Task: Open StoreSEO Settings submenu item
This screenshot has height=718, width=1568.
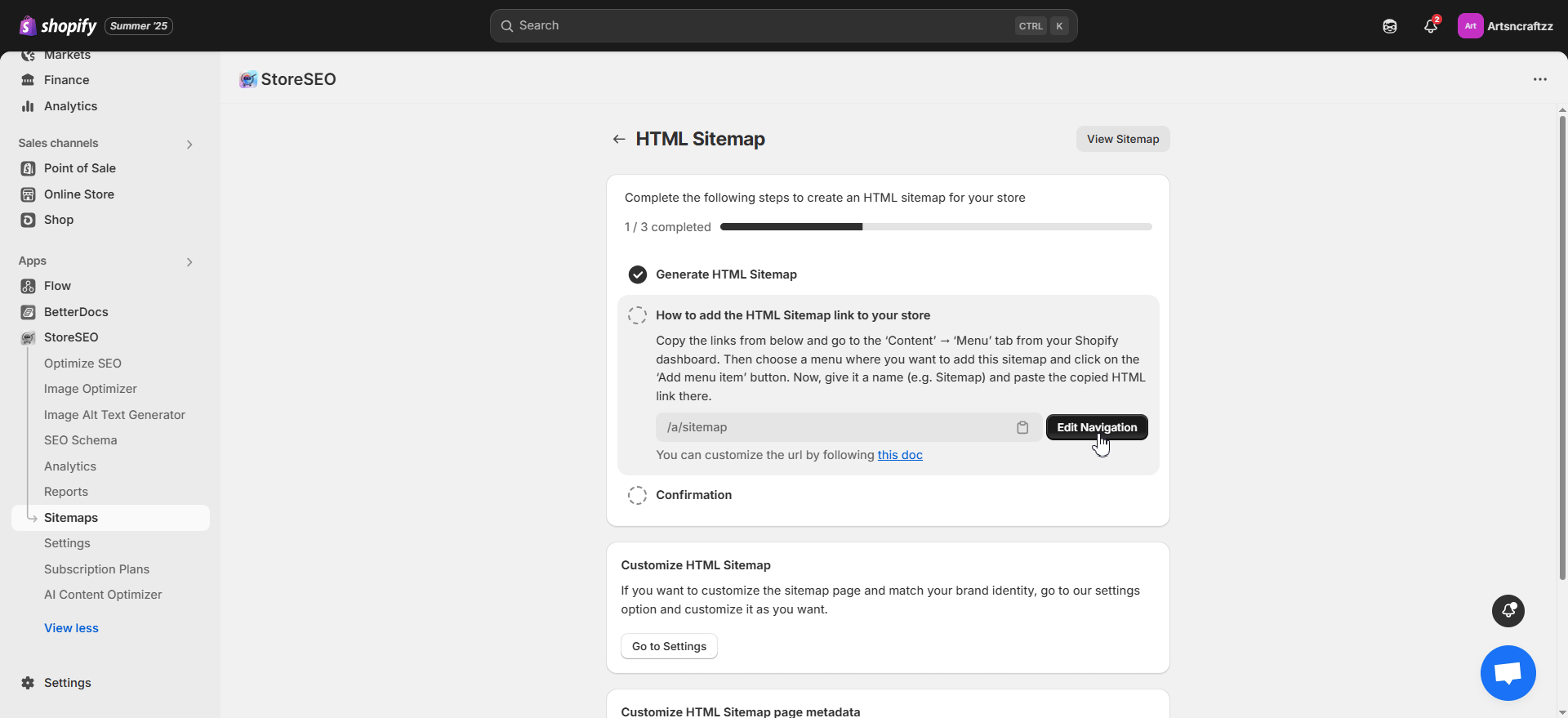Action: coord(67,543)
